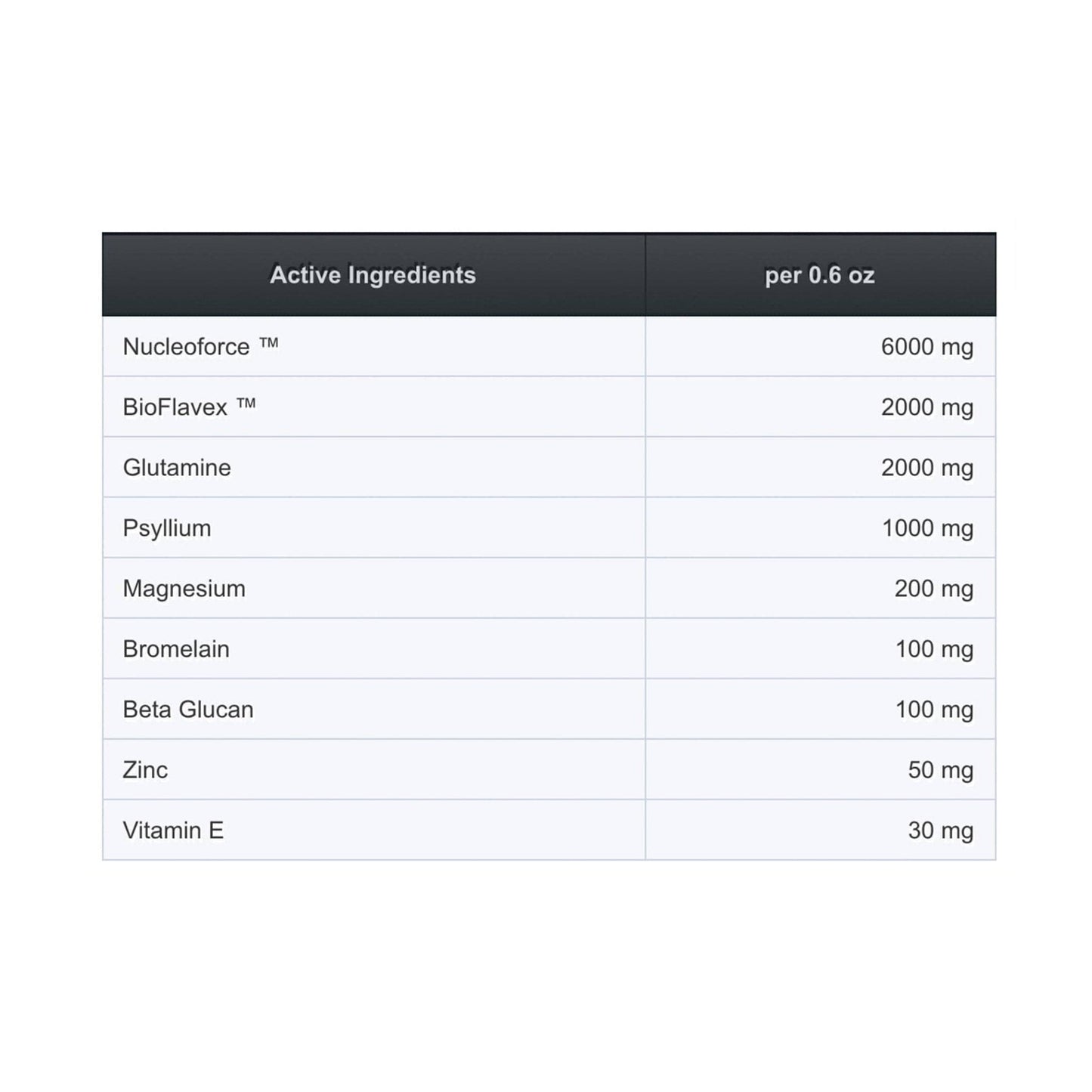The width and height of the screenshot is (1092, 1092).
Task: Click the 6000 mg amount value
Action: pyautogui.click(x=926, y=347)
